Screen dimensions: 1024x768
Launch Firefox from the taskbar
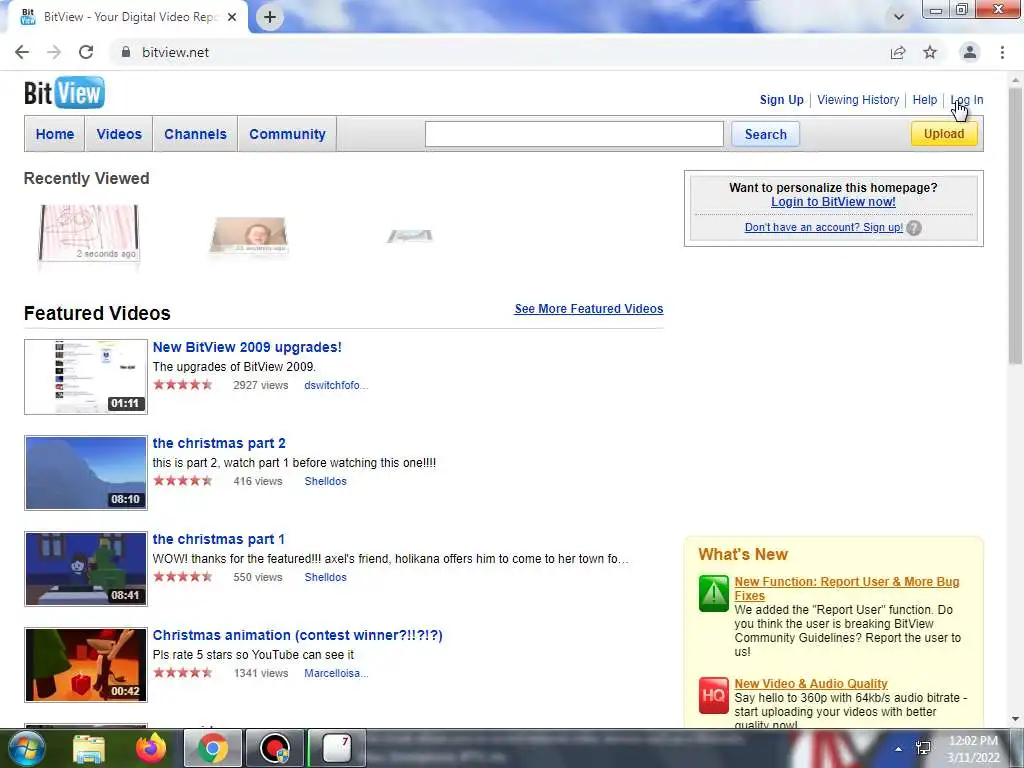(x=150, y=748)
